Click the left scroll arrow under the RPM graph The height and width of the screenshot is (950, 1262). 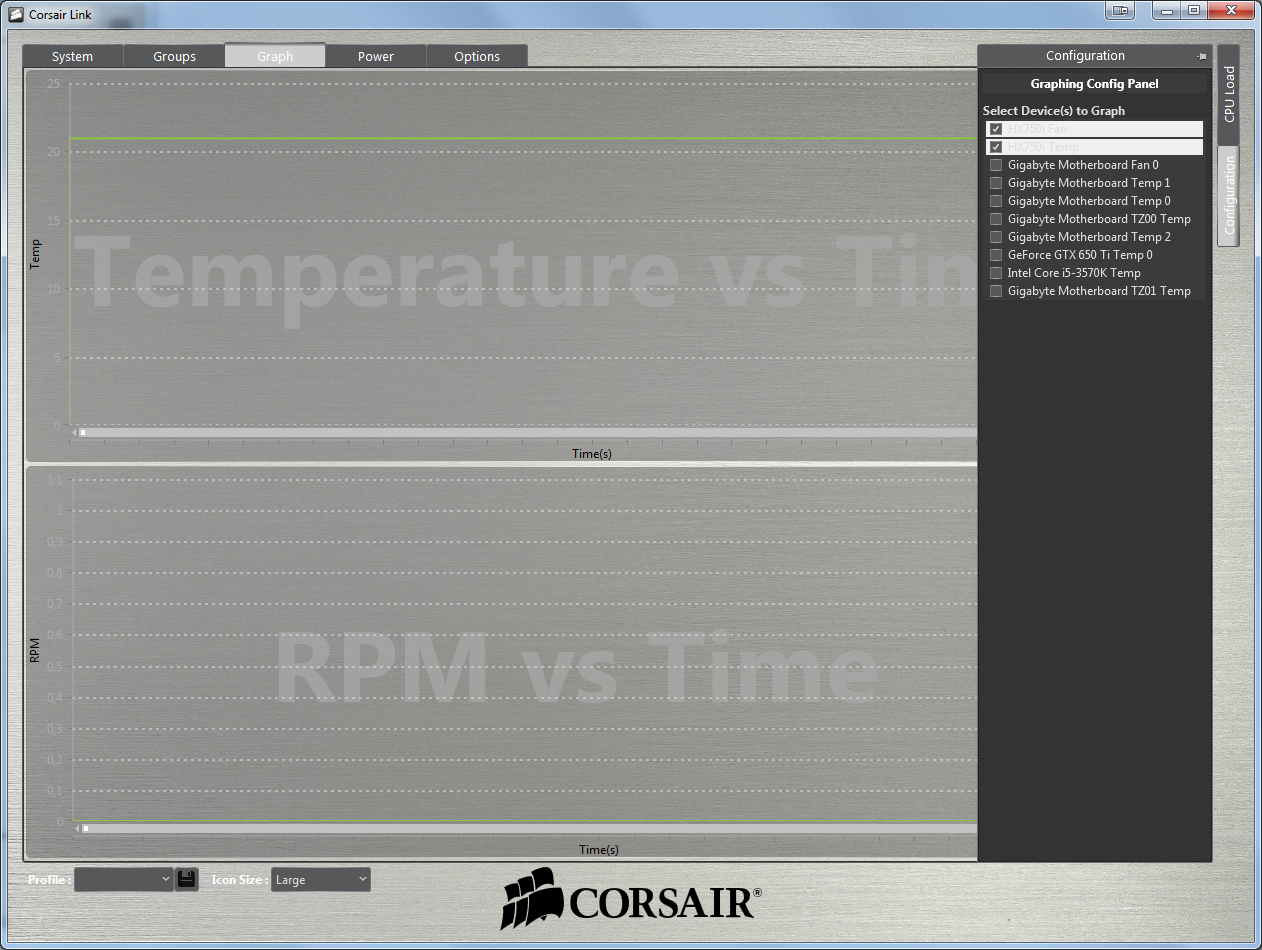(x=78, y=828)
